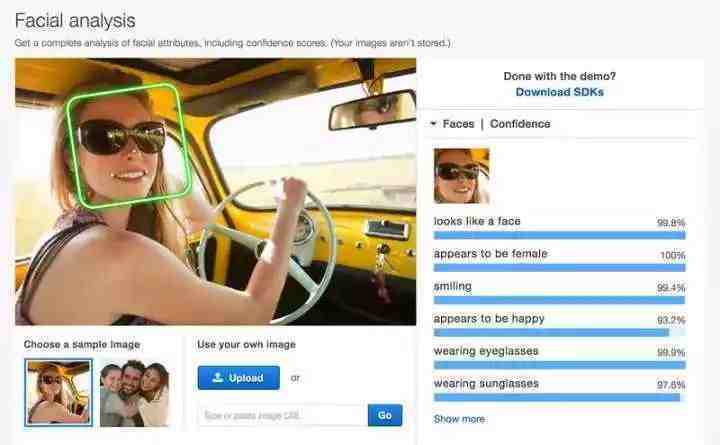720x445 pixels.
Task: Click the smiling confidence bar
Action: 559,300
